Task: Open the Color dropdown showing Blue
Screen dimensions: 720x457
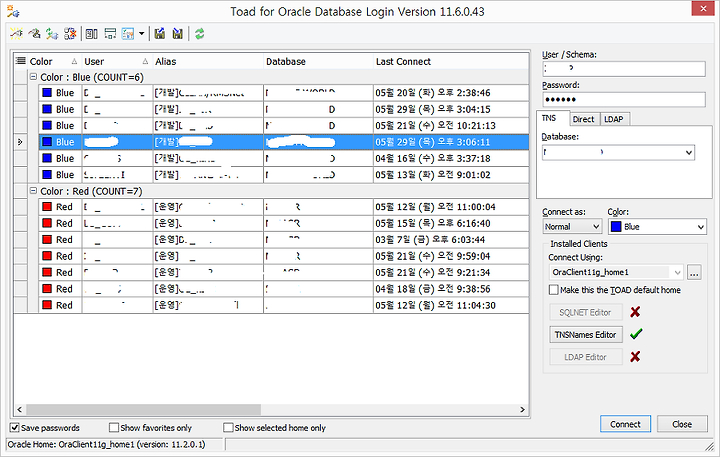Action: (x=701, y=226)
